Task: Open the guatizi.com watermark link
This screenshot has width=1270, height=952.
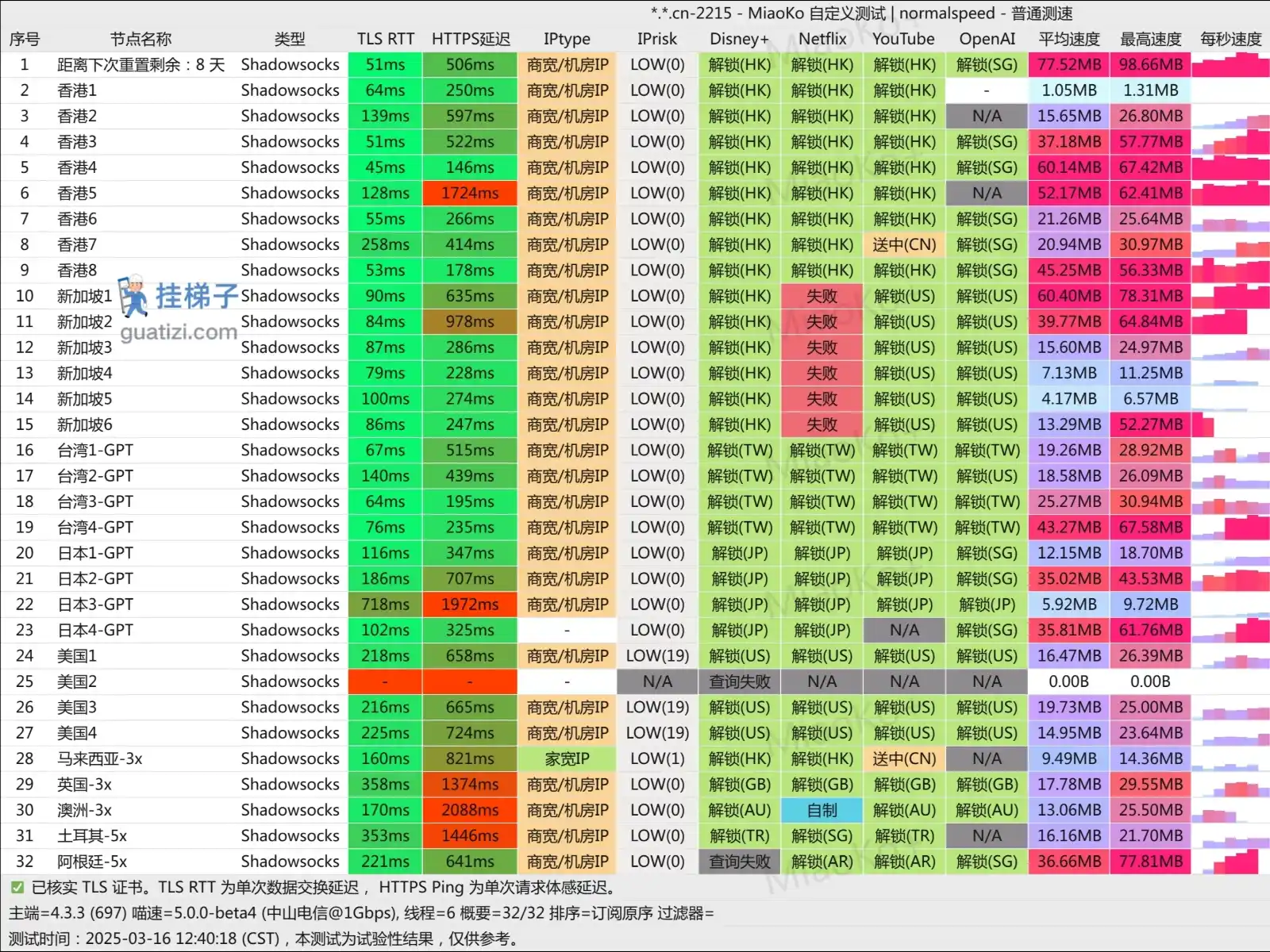Action: (179, 332)
